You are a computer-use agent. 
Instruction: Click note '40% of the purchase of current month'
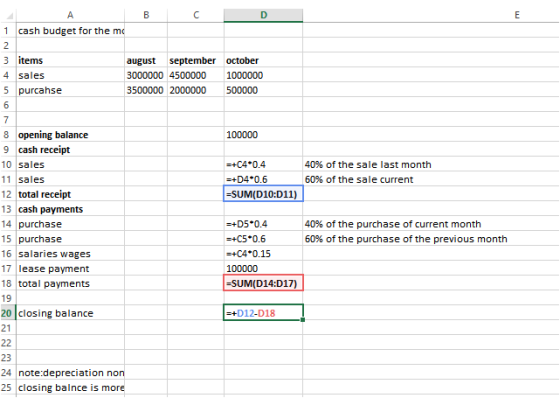(393, 224)
